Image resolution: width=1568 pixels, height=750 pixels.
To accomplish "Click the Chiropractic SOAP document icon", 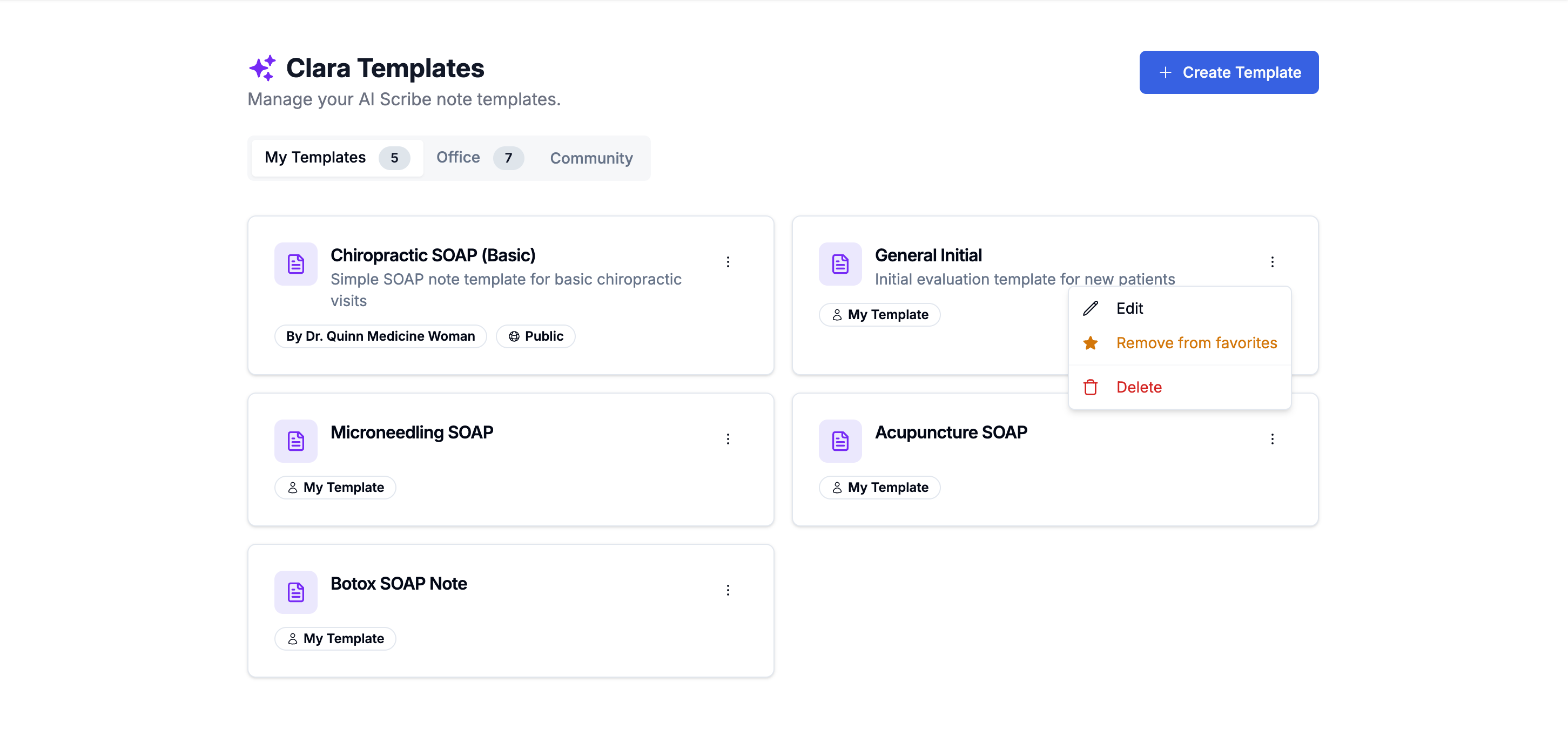I will point(296,264).
